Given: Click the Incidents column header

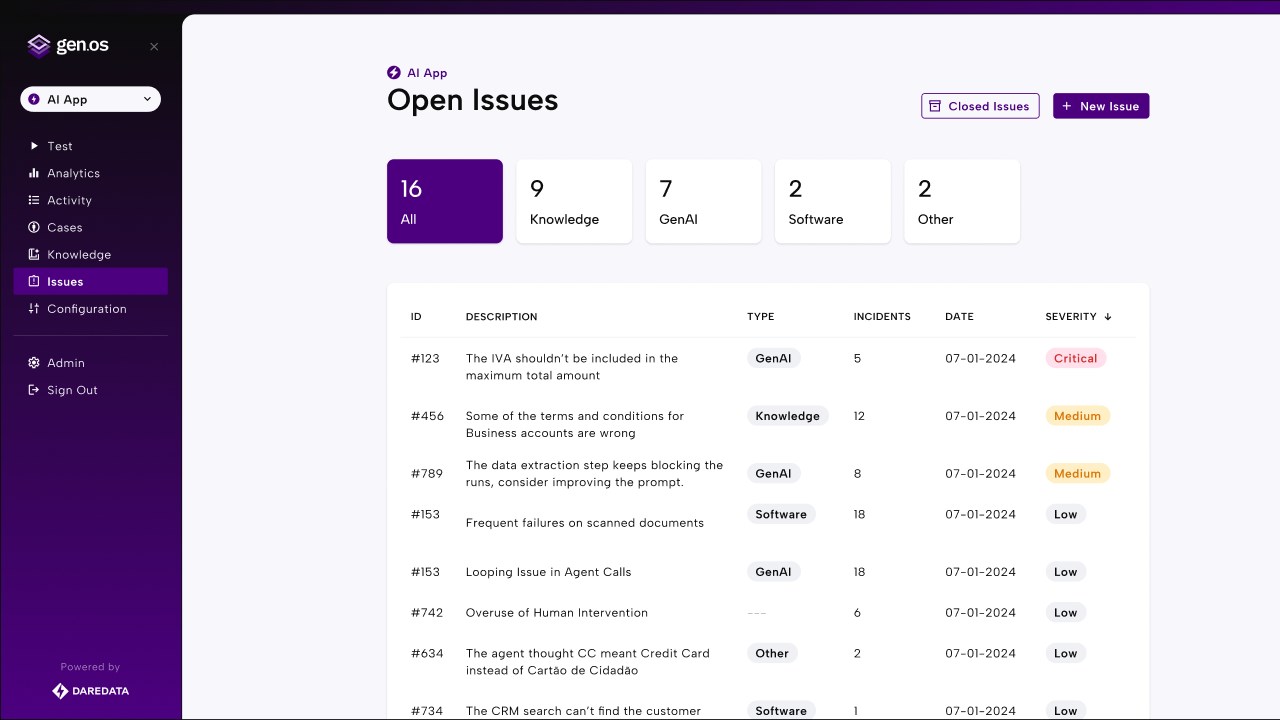Looking at the screenshot, I should click(882, 317).
